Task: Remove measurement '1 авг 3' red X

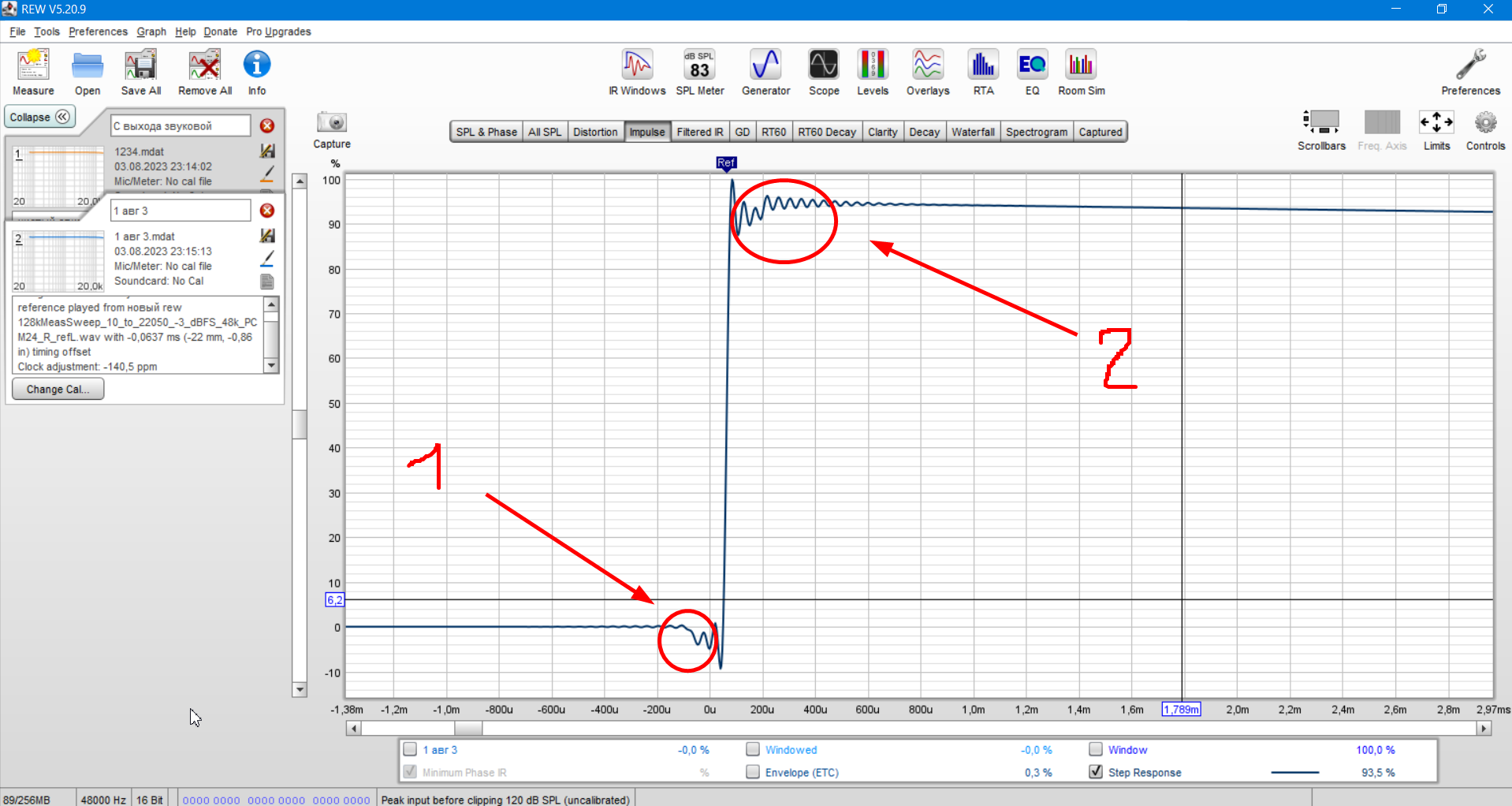Action: click(267, 211)
